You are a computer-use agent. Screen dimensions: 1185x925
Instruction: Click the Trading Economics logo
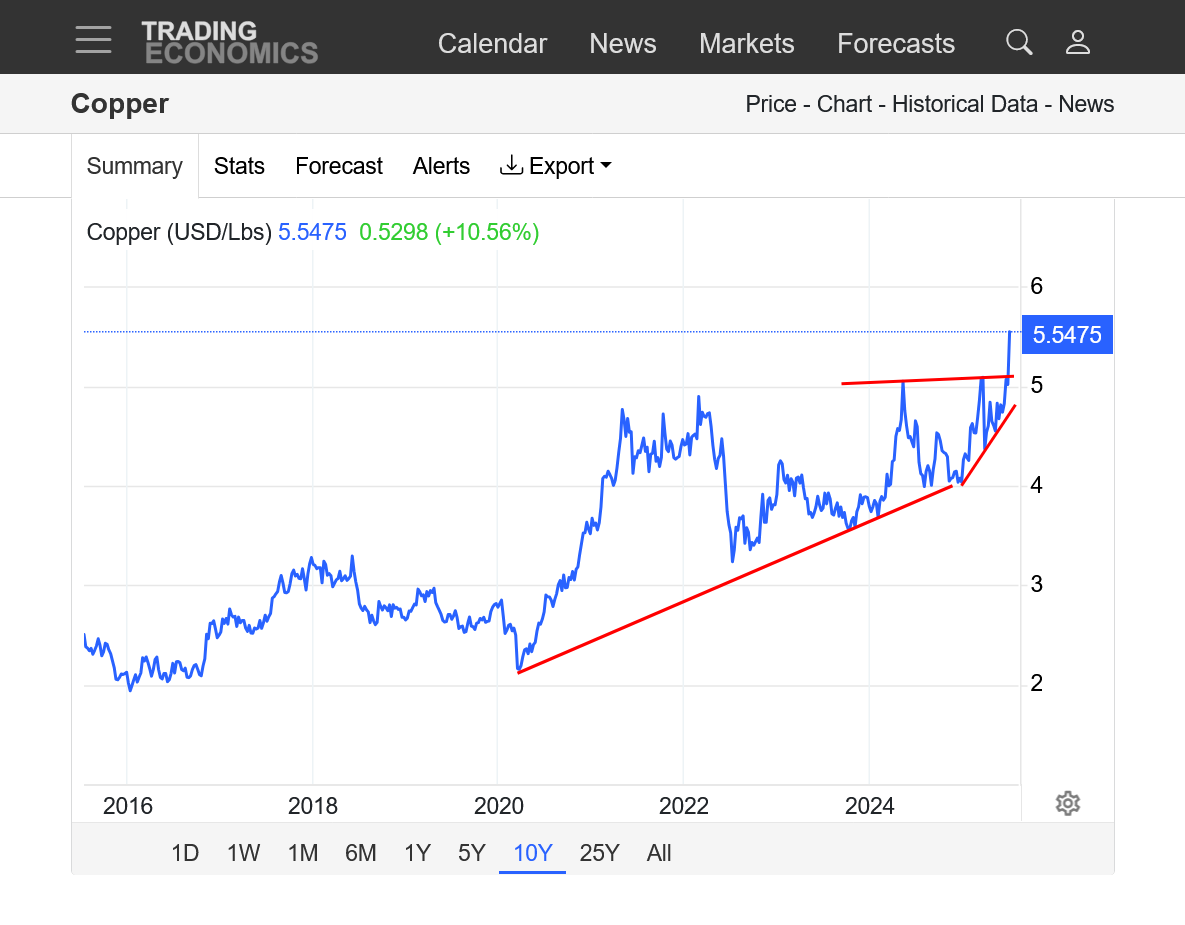(230, 42)
